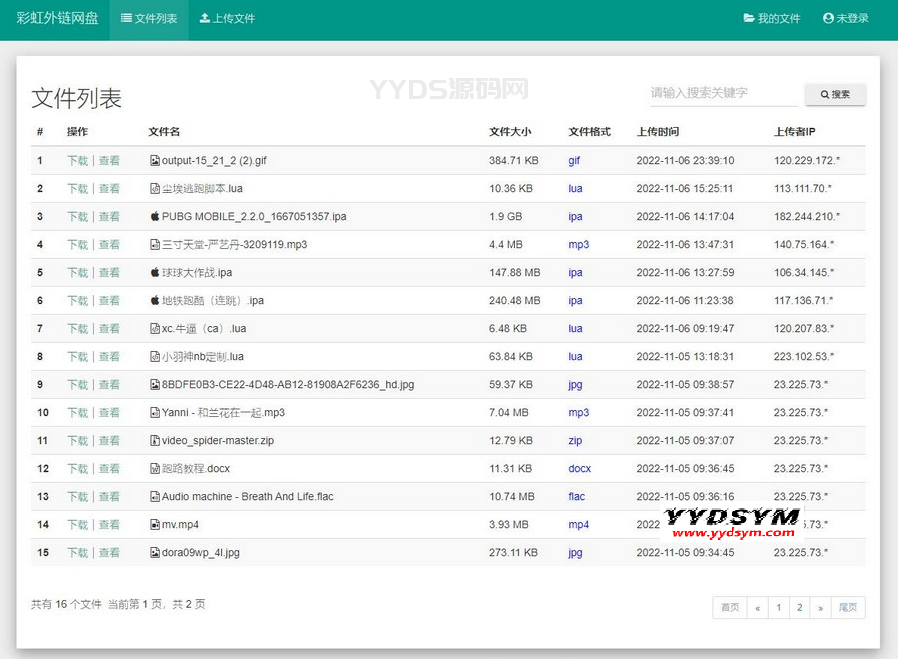Viewport: 898px width, 659px height.
Task: Download file in row 1 via 下载
Action: click(77, 161)
